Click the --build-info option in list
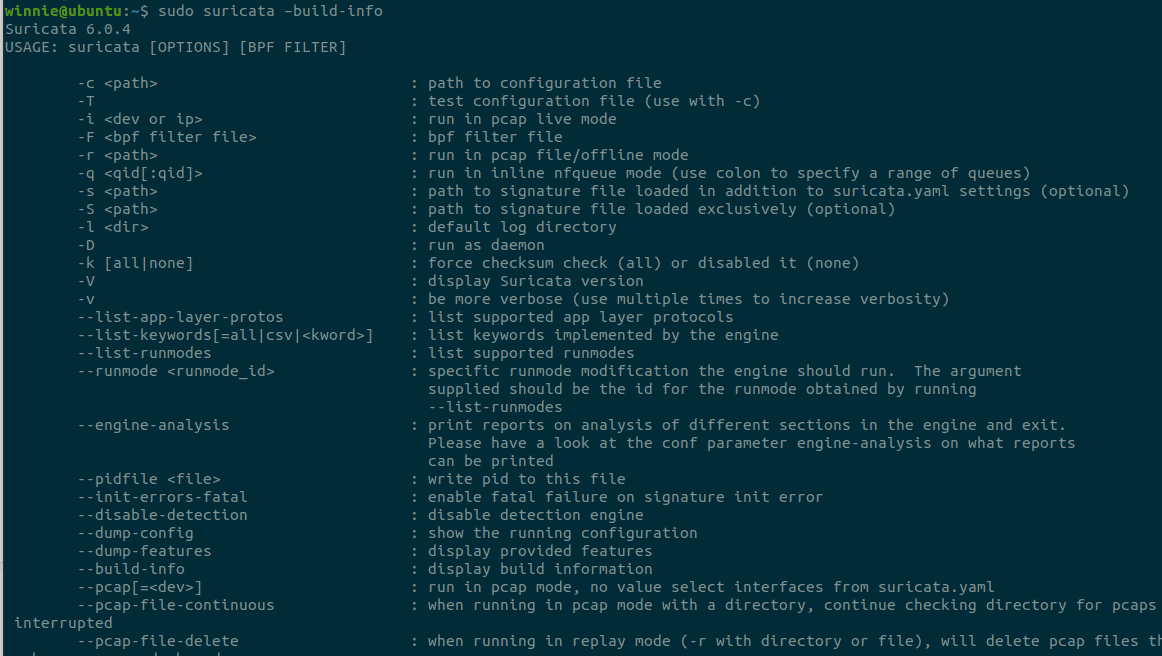1162x656 pixels. click(131, 569)
